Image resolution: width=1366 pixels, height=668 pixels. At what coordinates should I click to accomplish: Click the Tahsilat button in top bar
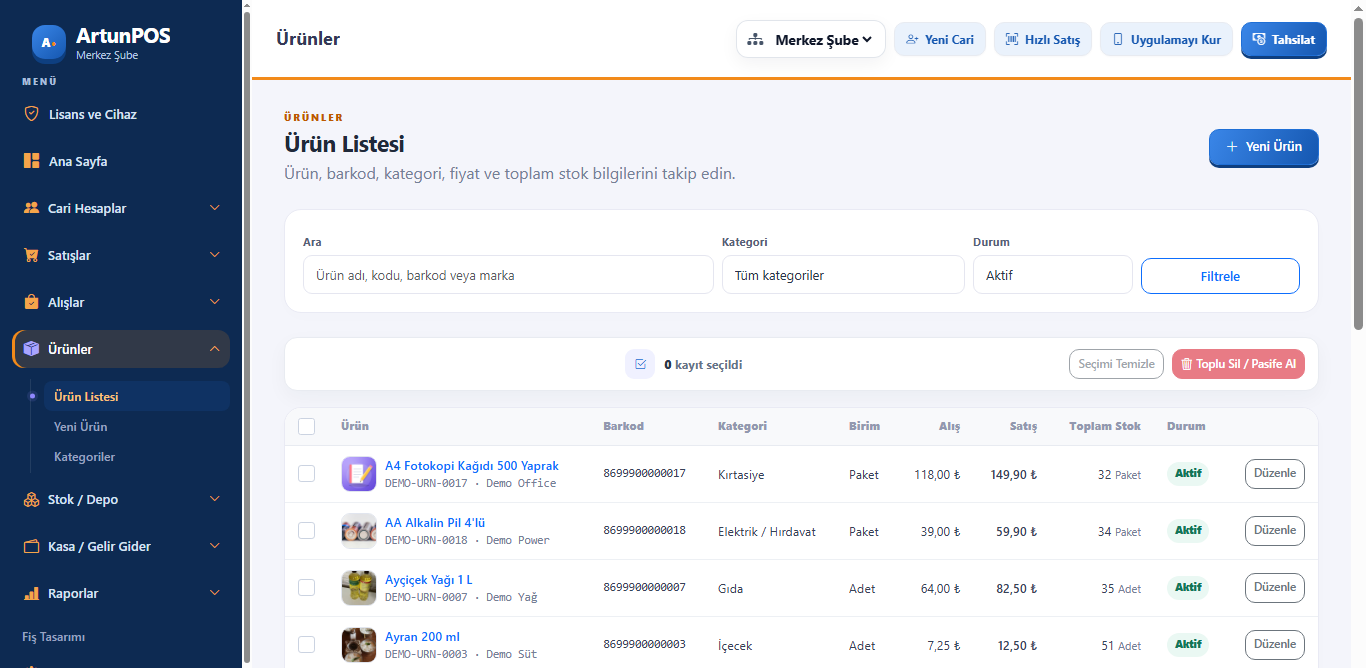coord(1284,40)
